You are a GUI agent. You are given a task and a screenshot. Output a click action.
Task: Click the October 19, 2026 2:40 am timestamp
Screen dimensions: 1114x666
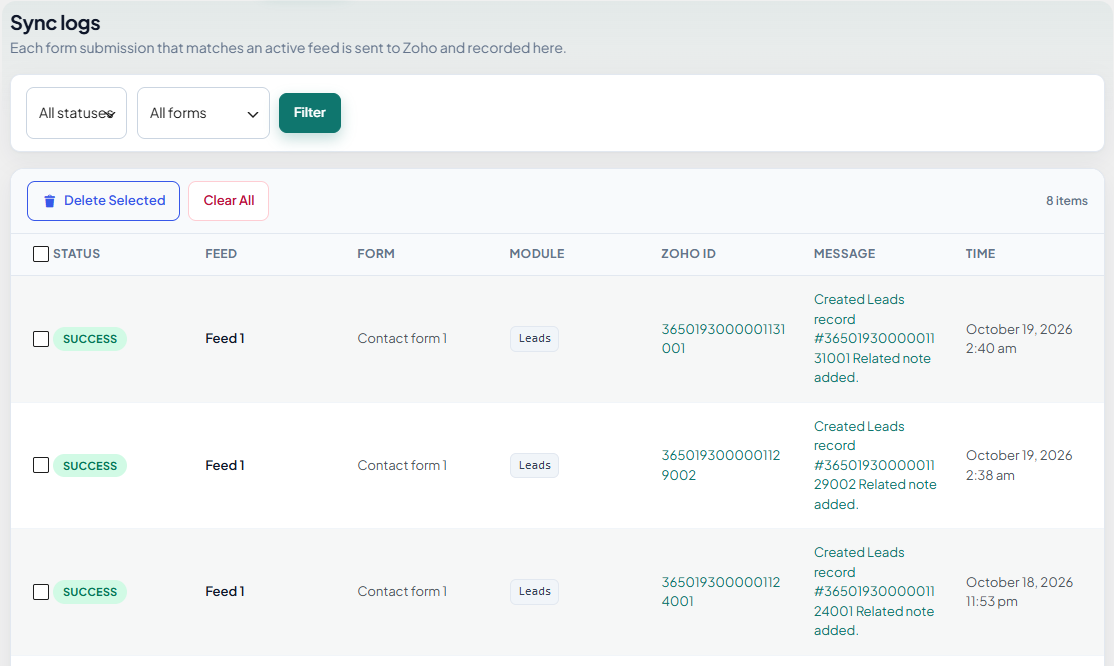click(1019, 339)
